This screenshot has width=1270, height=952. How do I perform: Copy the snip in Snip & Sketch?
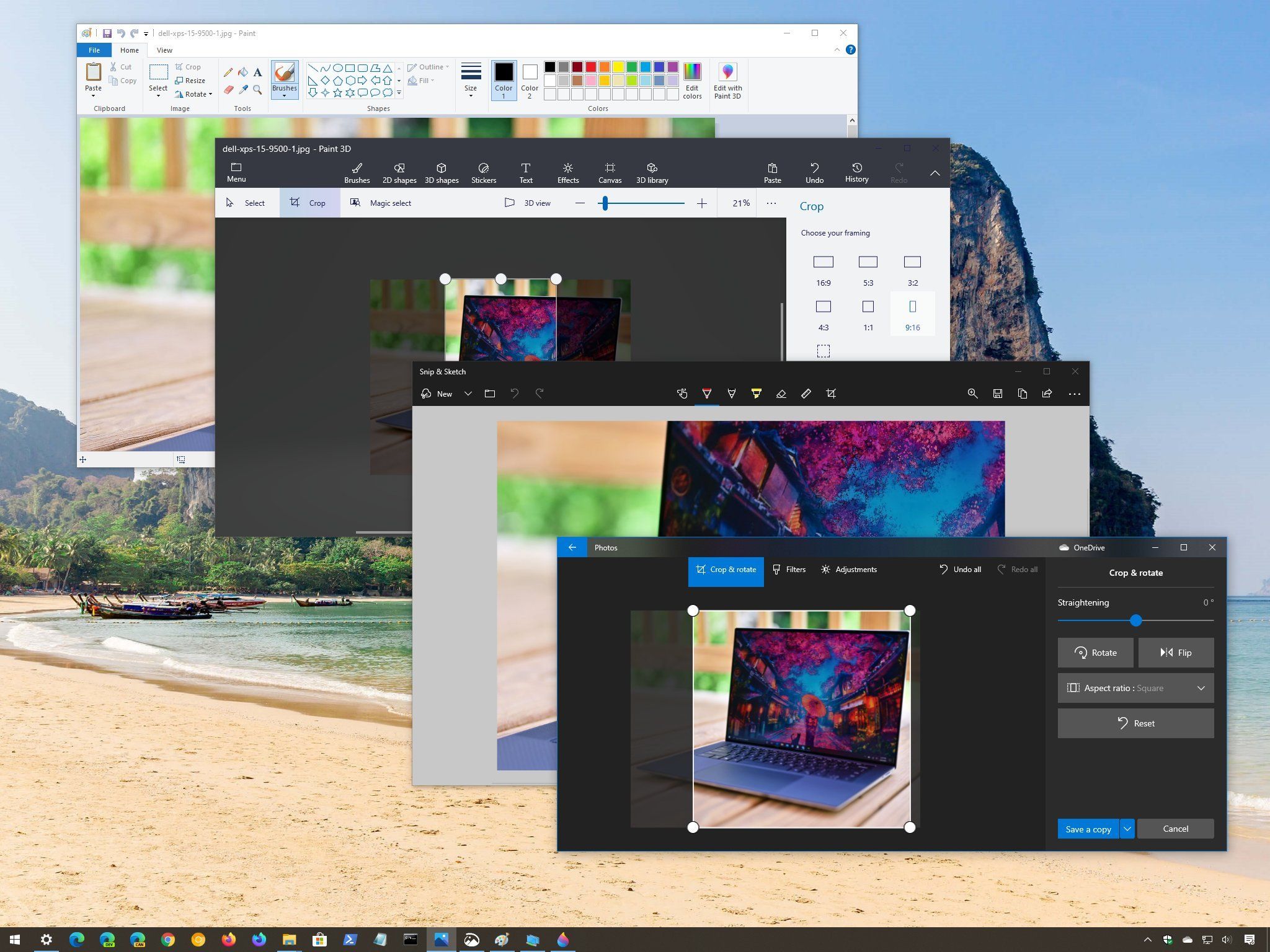click(1023, 394)
